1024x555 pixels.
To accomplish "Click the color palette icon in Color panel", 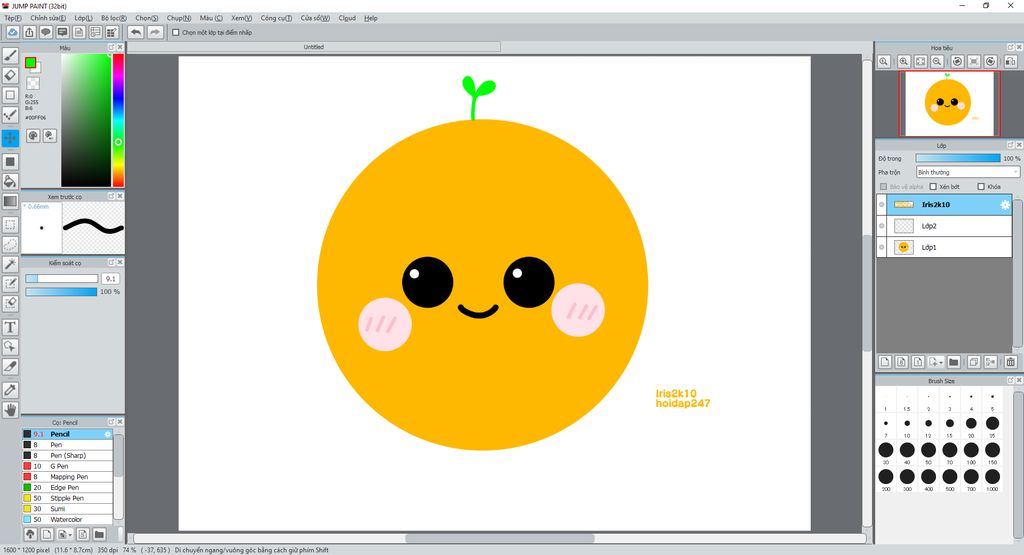I will pyautogui.click(x=33, y=136).
